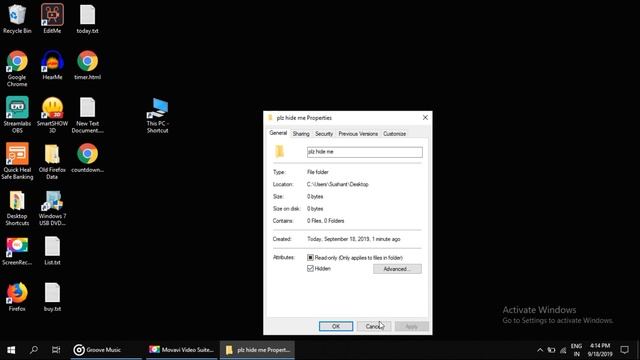640x360 pixels.
Task: Switch to the Customize tab
Action: (394, 133)
